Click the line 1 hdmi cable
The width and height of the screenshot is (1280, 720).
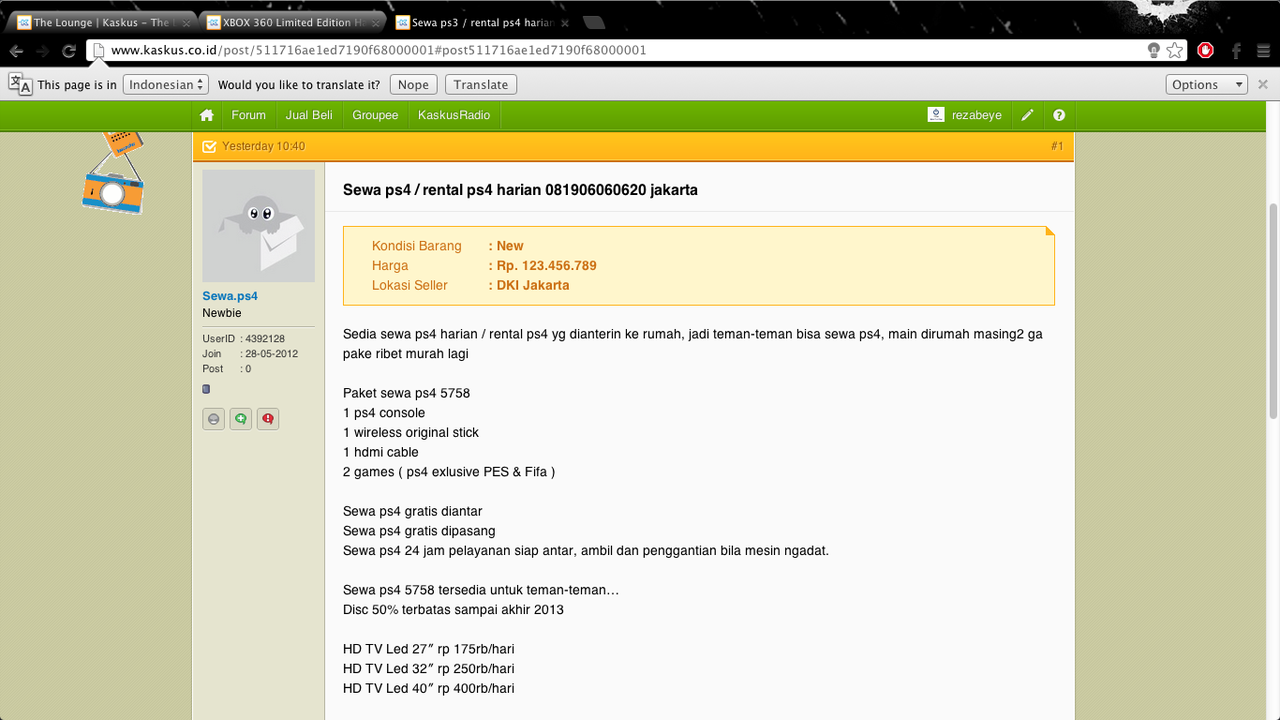381,452
